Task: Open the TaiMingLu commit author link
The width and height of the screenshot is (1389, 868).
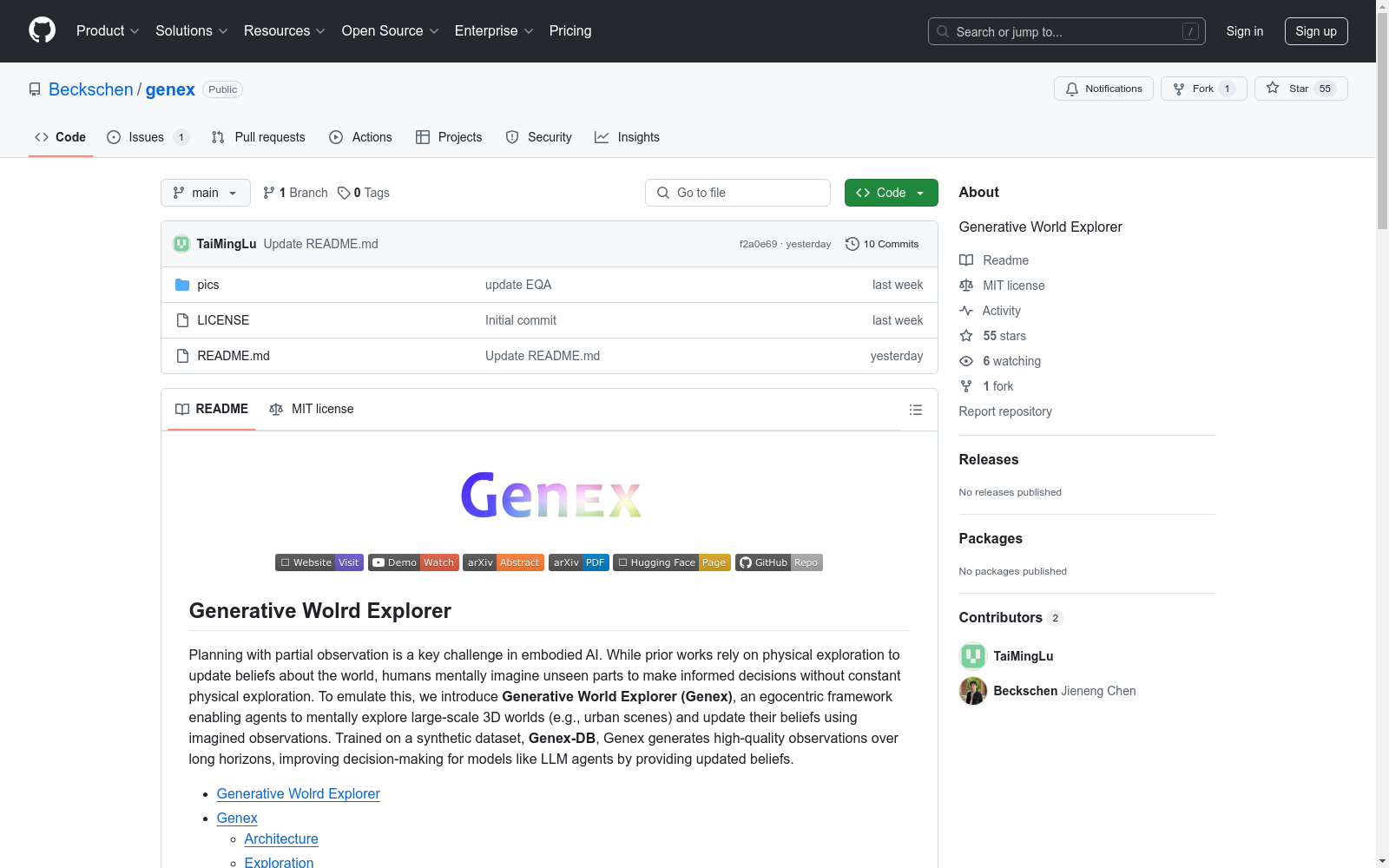Action: coord(227,244)
